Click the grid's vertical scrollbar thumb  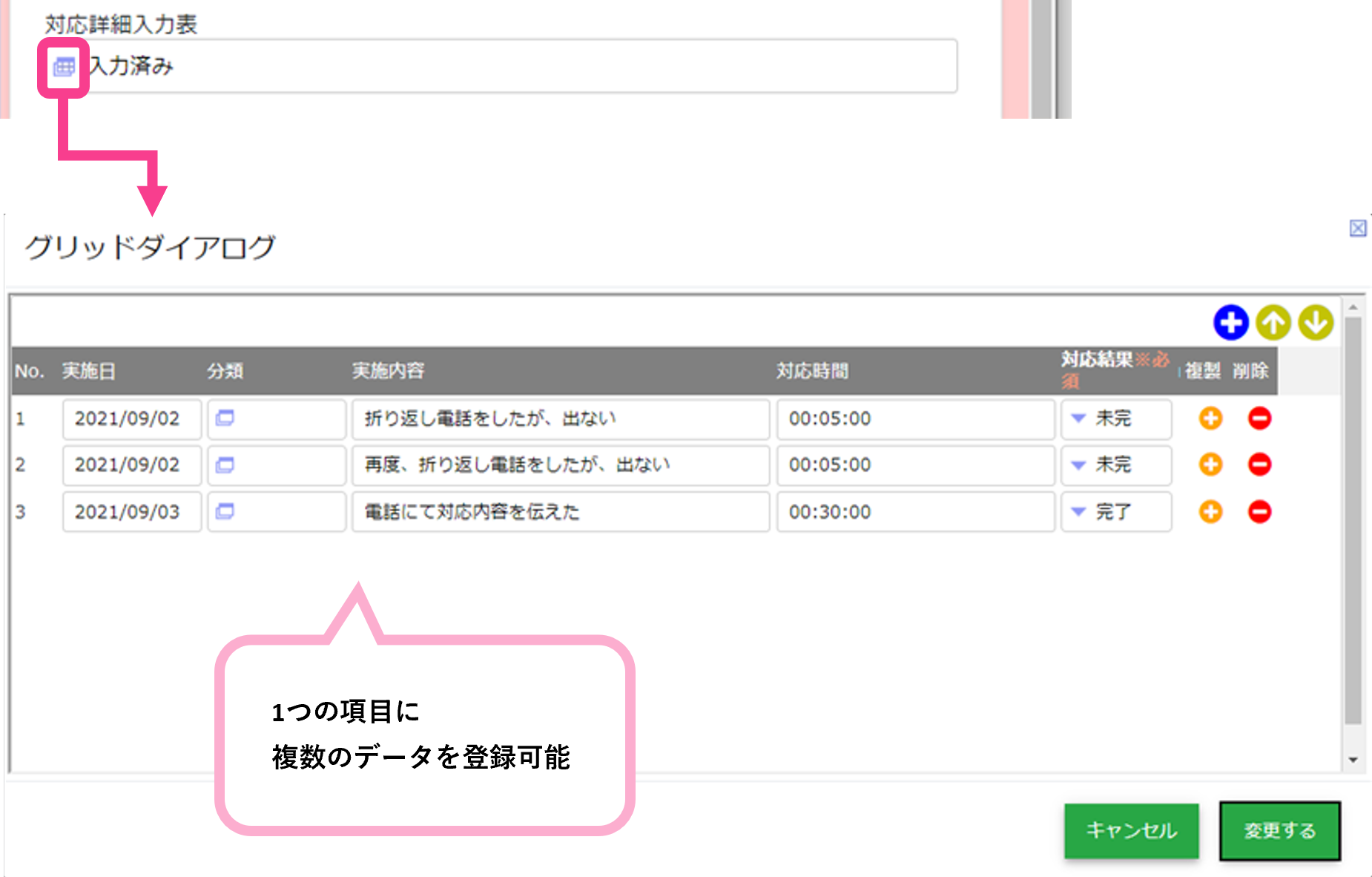(1353, 520)
